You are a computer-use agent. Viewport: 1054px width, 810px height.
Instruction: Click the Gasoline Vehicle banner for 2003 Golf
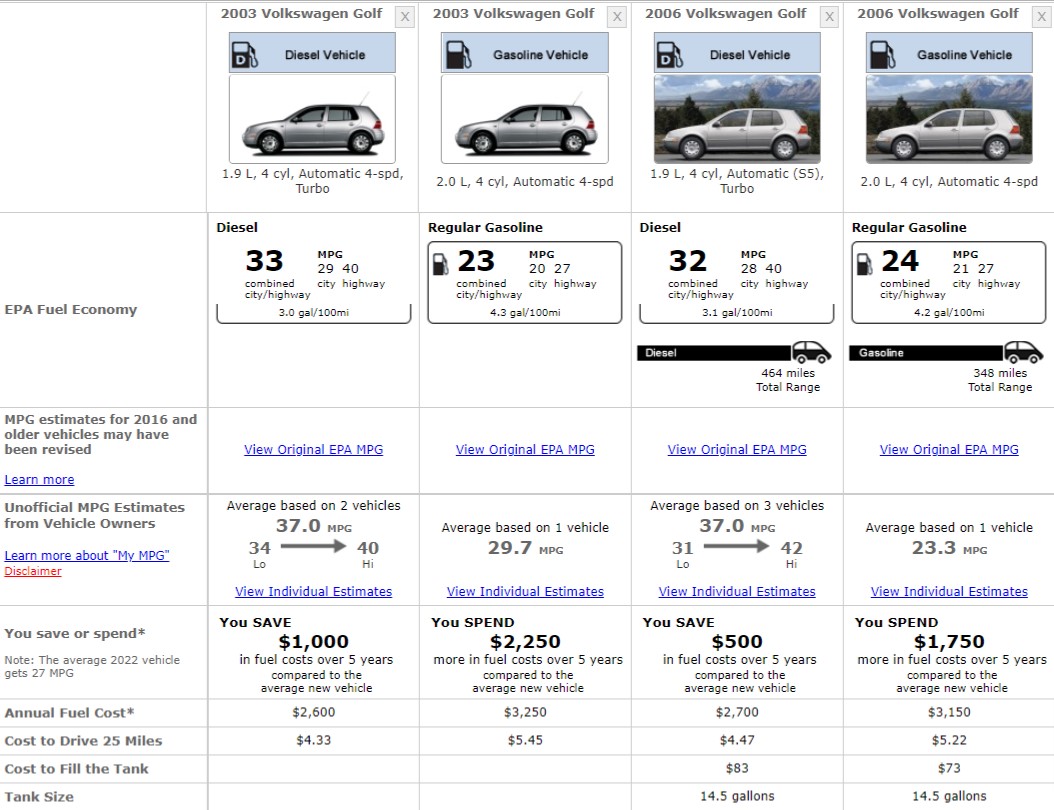pyautogui.click(x=525, y=53)
